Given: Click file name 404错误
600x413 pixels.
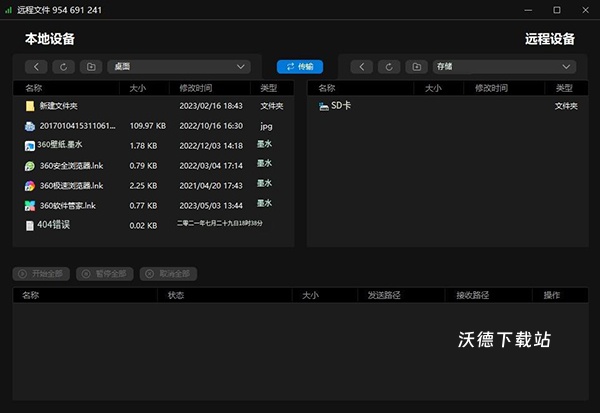Looking at the screenshot, I should tap(54, 225).
